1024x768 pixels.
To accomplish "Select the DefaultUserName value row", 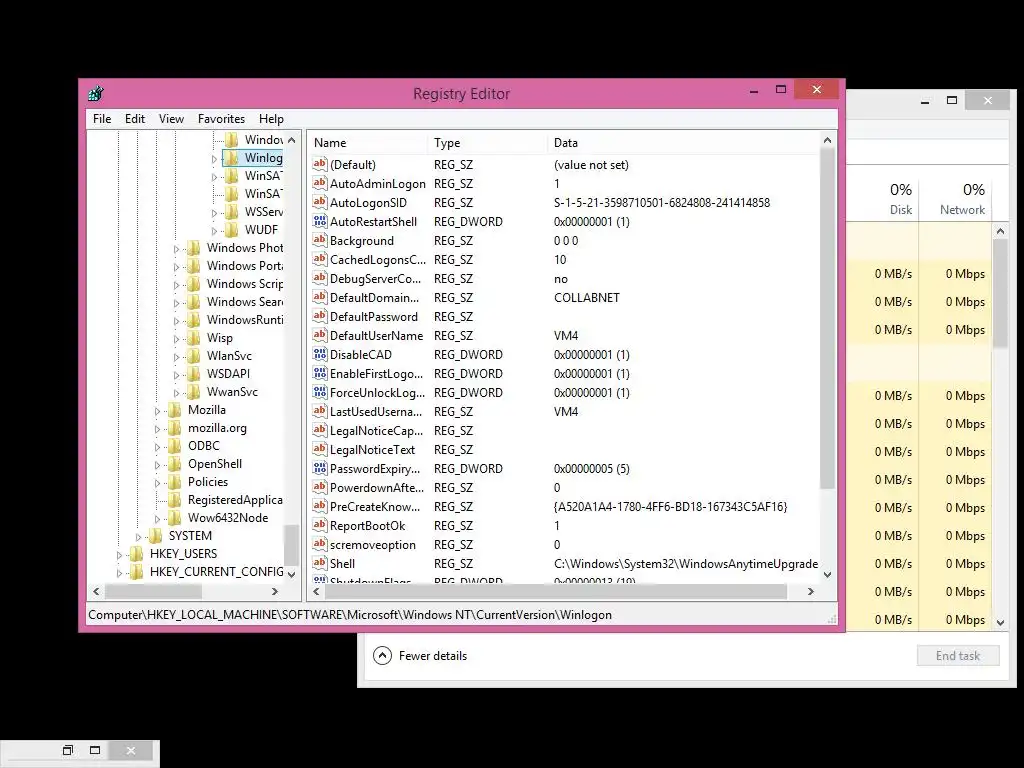I will pos(565,336).
